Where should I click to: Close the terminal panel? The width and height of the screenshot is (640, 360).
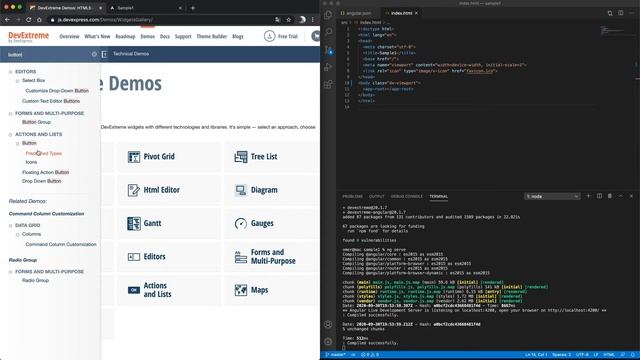pos(631,196)
